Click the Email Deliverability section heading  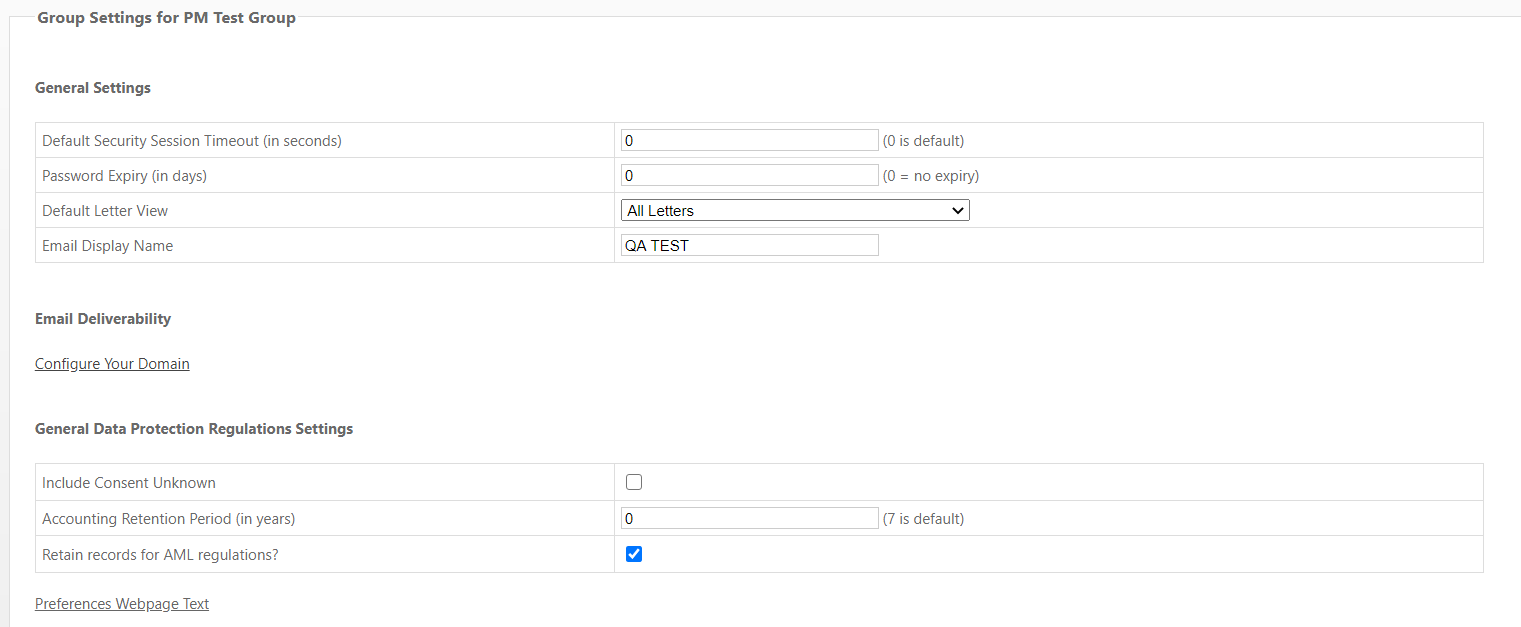[x=103, y=319]
